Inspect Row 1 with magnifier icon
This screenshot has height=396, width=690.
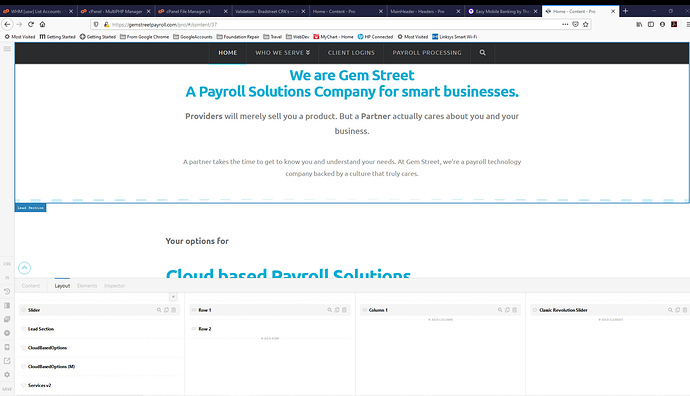pos(330,310)
